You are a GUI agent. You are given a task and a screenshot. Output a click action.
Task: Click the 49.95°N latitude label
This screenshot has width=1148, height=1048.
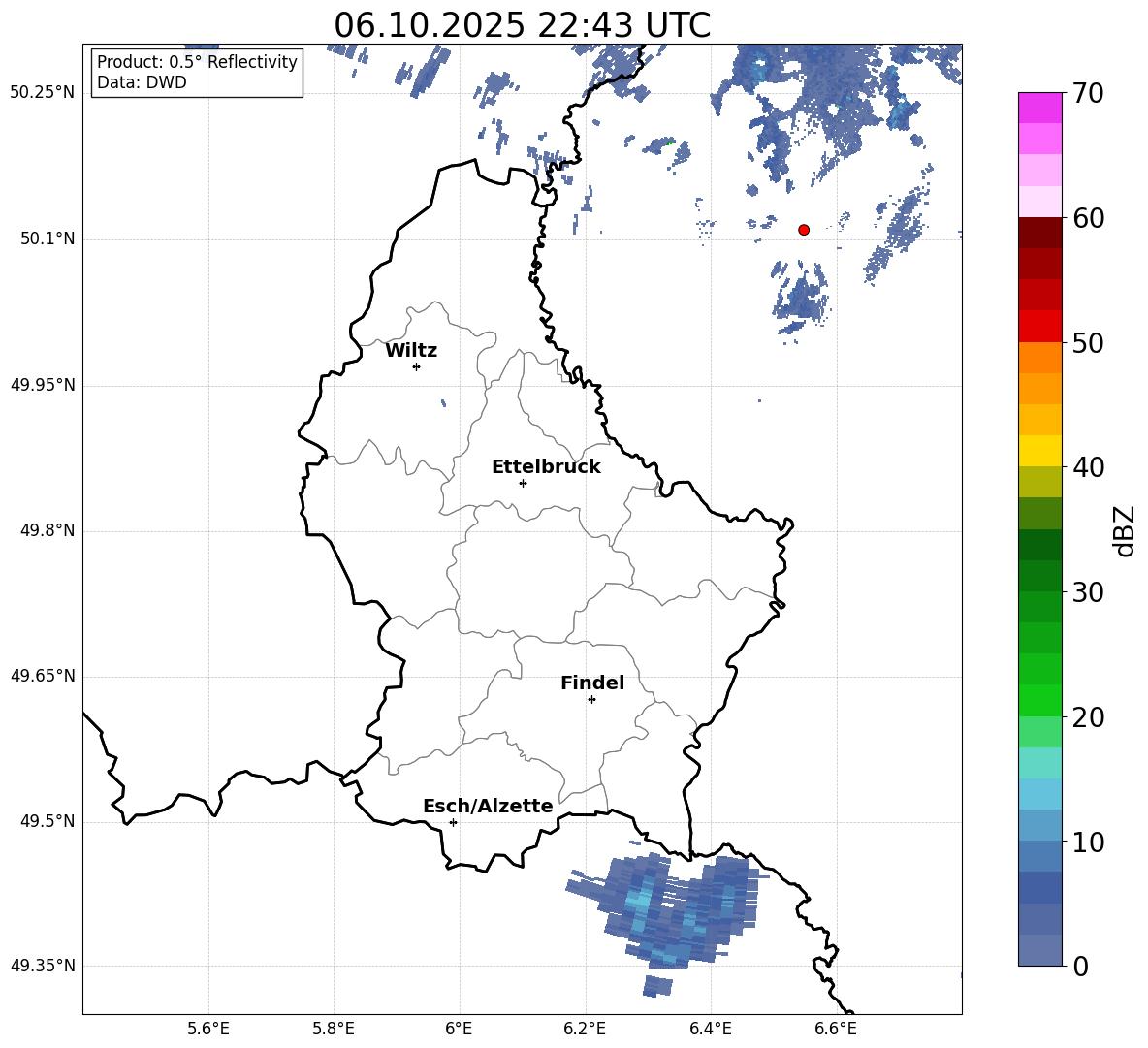[x=42, y=385]
